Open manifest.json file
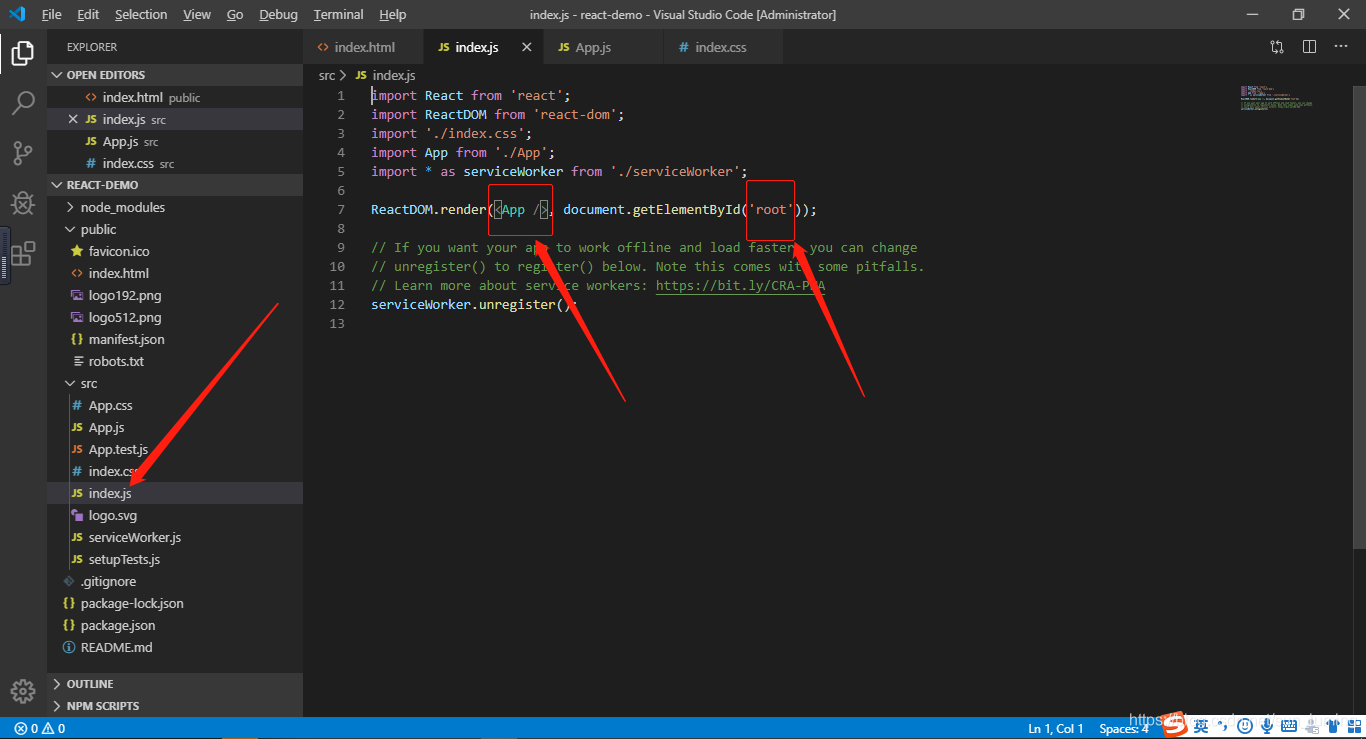The width and height of the screenshot is (1366, 739). (x=175, y=339)
